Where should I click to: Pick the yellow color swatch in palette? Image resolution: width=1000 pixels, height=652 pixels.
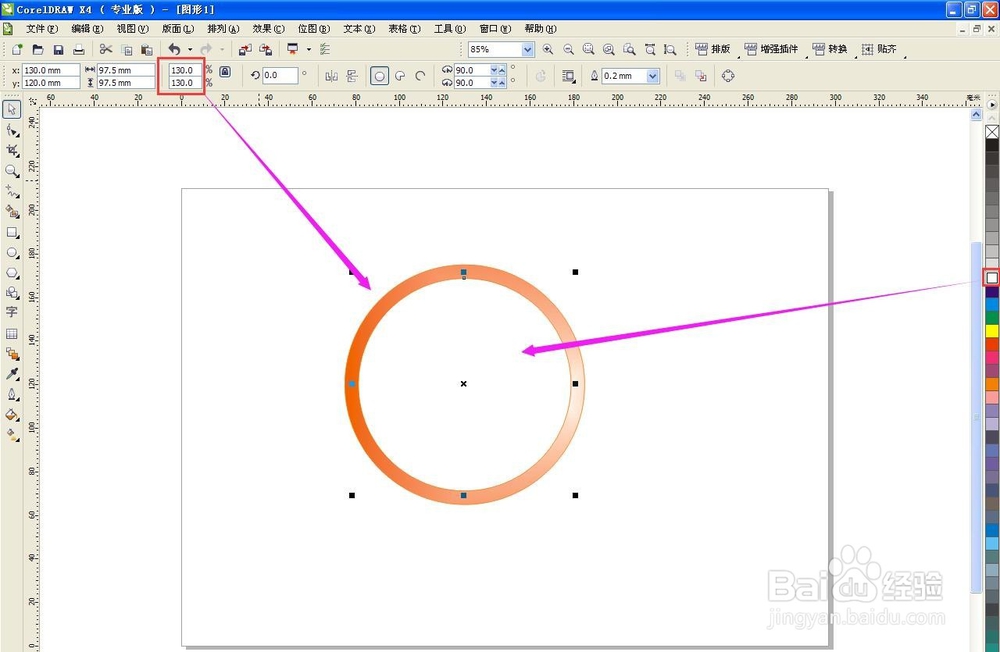tap(992, 330)
